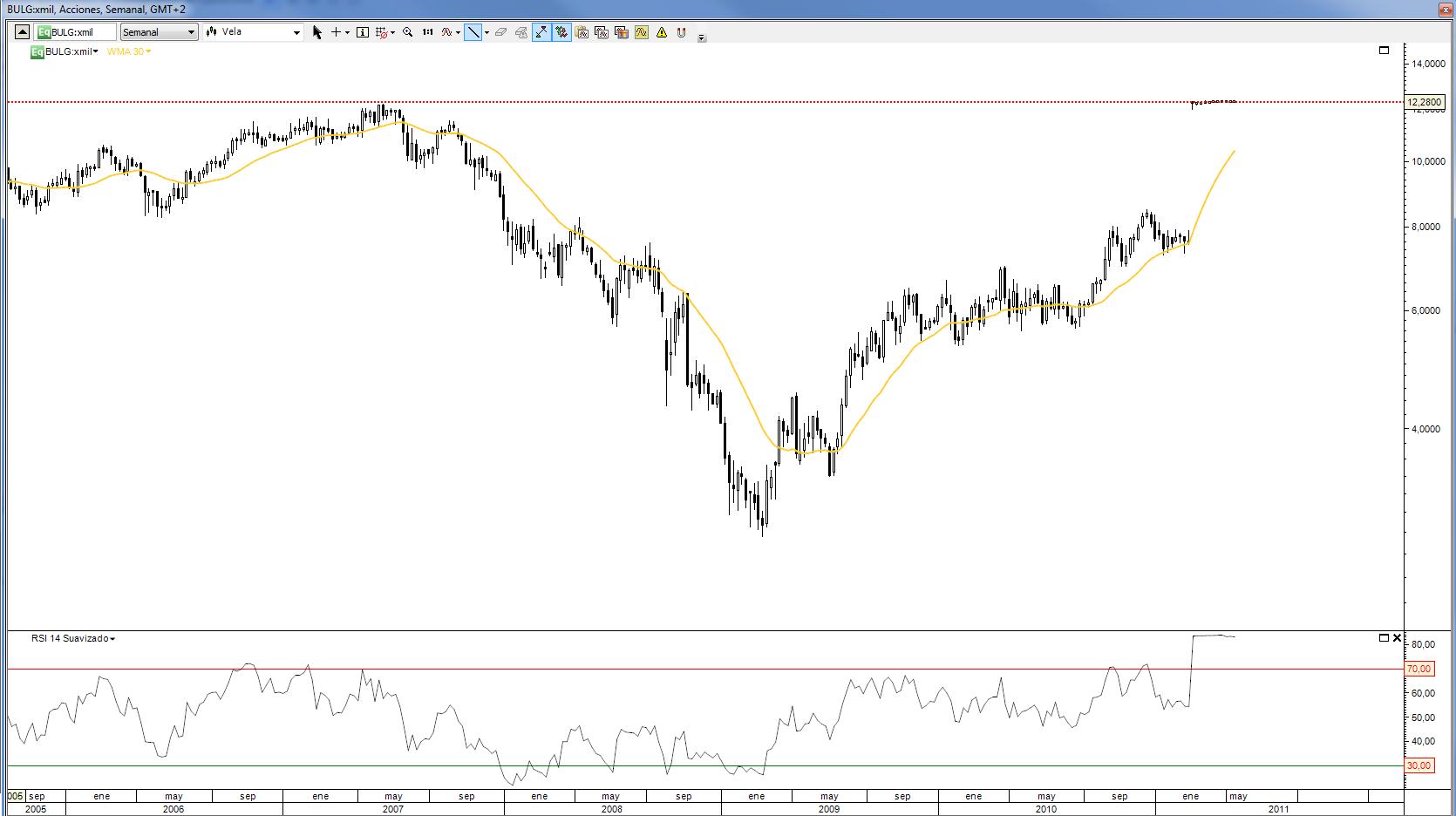Open the Semanal timeframe dropdown
The image size is (1456, 816).
coord(159,32)
